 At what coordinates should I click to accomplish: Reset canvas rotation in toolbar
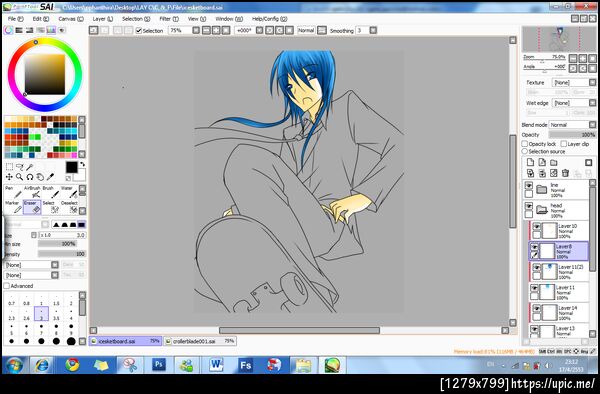pyautogui.click(x=290, y=30)
